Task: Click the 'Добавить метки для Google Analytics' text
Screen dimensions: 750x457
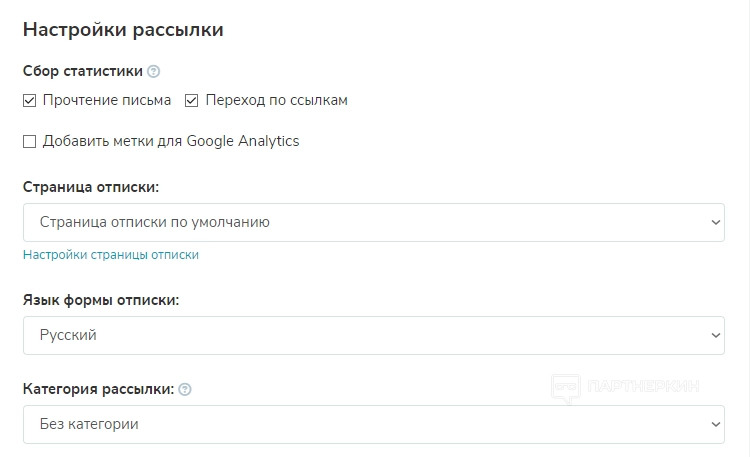Action: pyautogui.click(x=171, y=141)
